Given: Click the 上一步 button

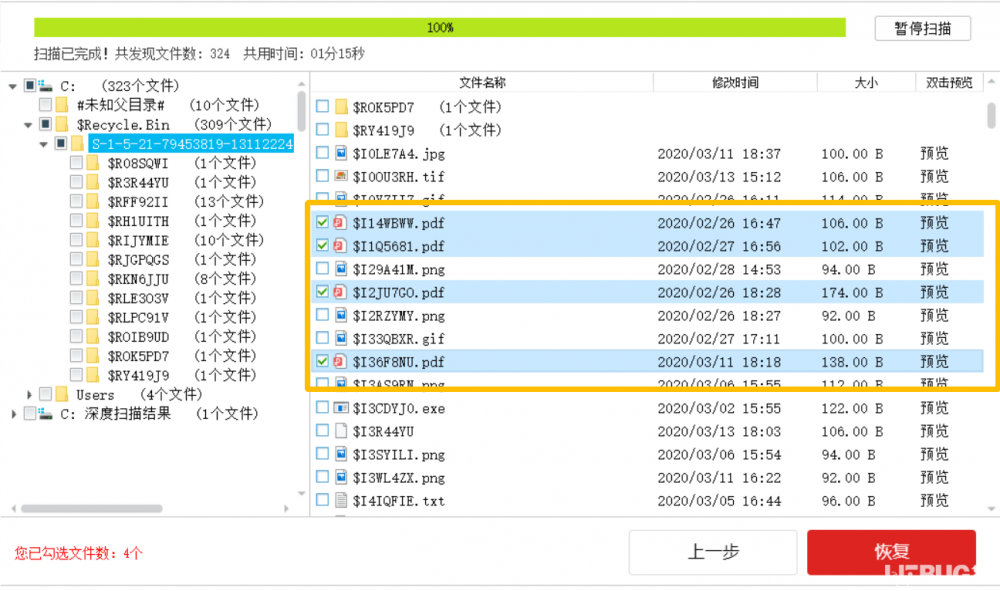Looking at the screenshot, I should 713,552.
